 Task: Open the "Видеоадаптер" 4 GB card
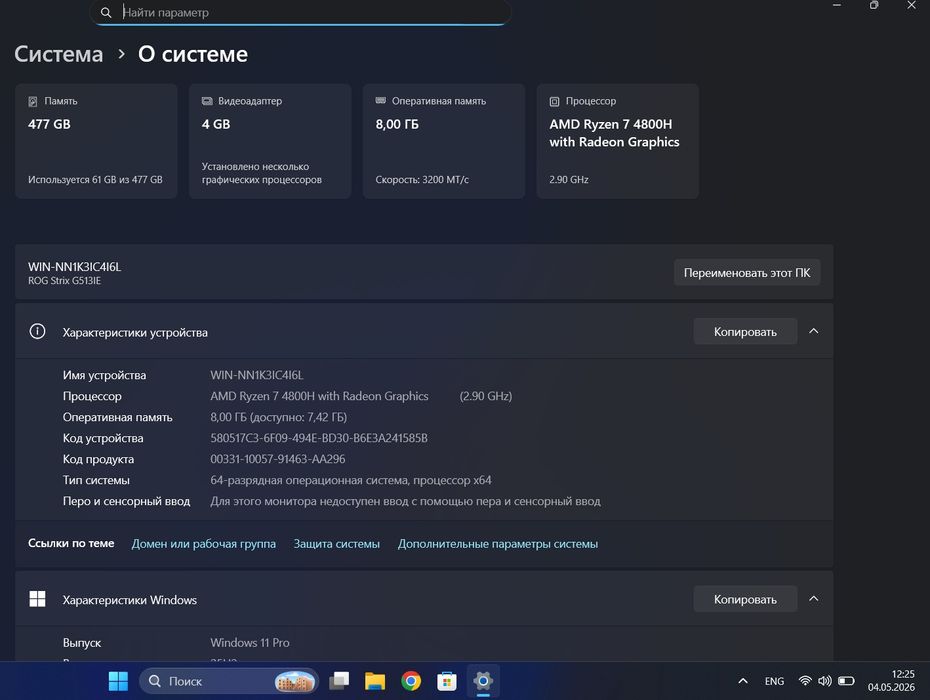click(270, 141)
